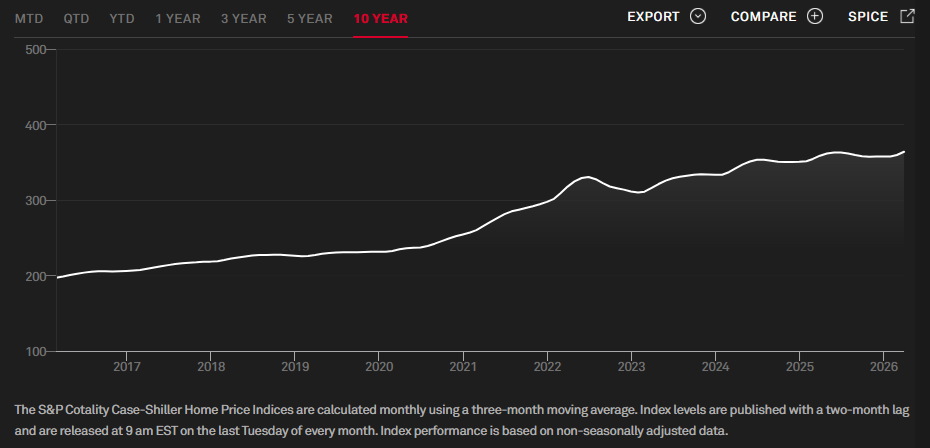Click the SPICE external link icon
The height and width of the screenshot is (448, 930).
(x=907, y=16)
